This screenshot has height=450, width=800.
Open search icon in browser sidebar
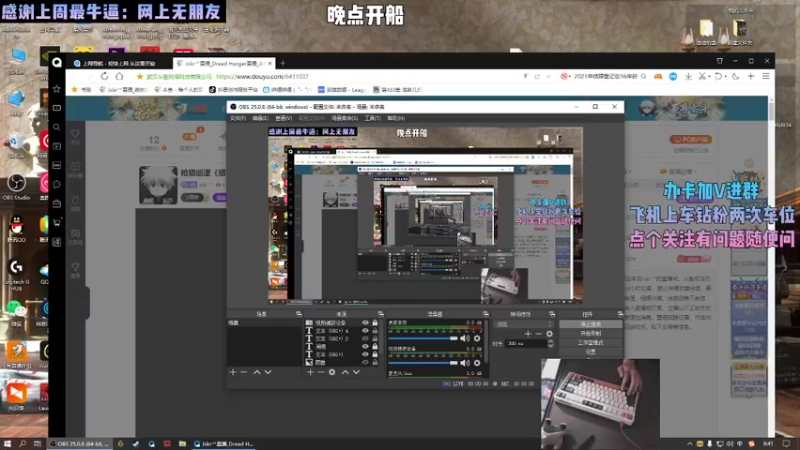[57, 128]
